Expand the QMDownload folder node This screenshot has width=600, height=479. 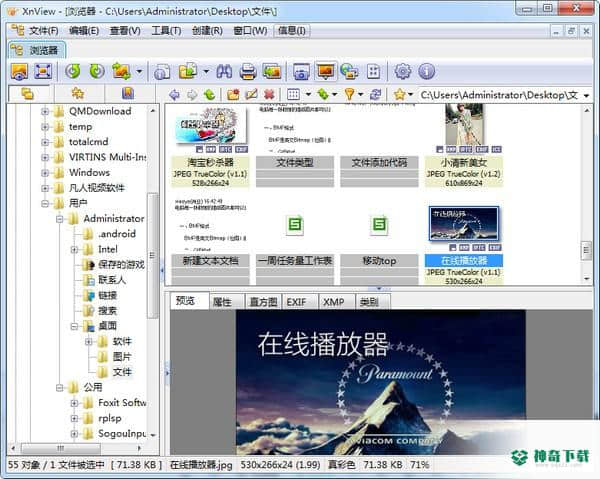click(x=45, y=112)
